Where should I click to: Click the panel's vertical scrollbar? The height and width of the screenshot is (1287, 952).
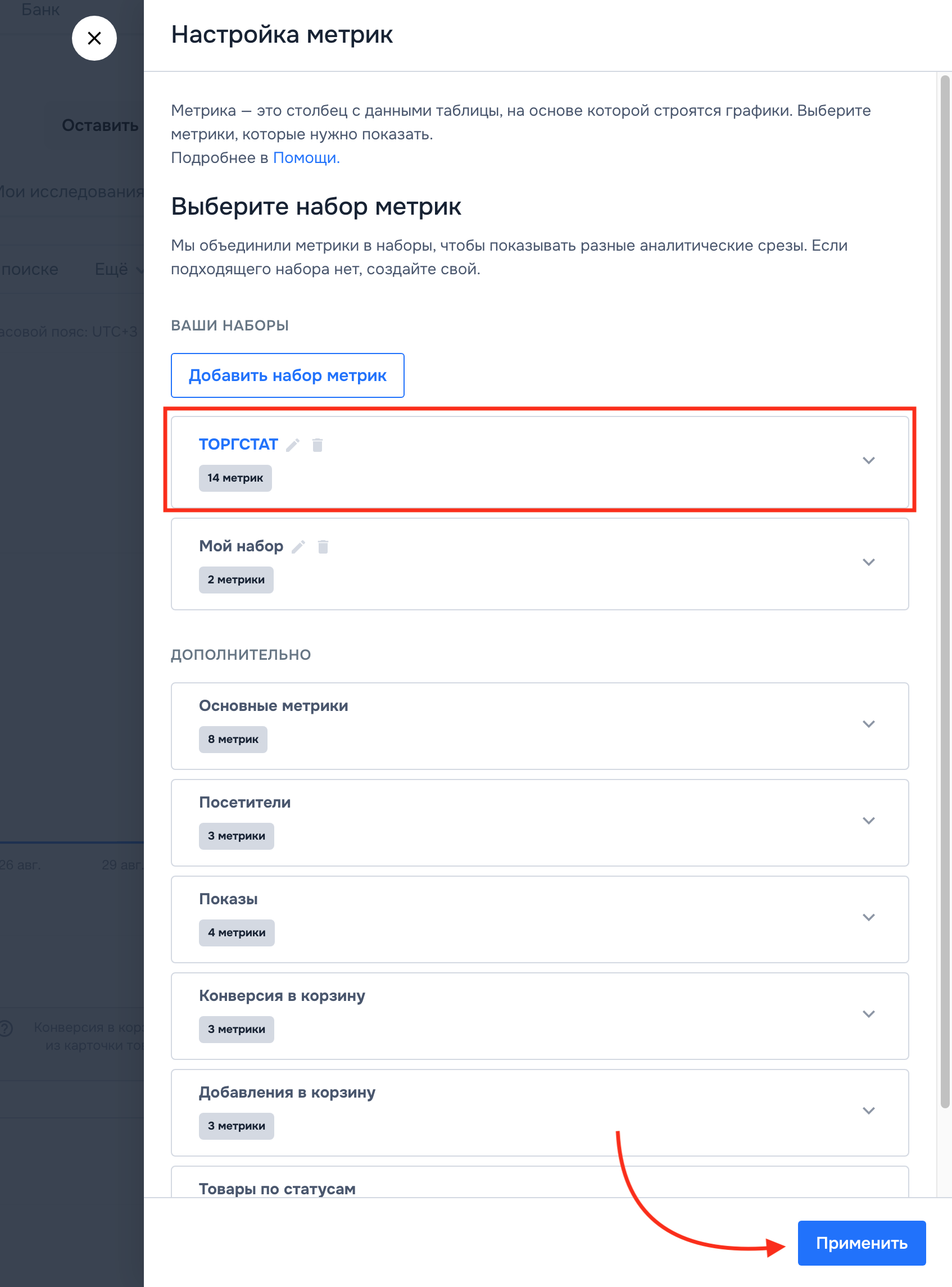pos(945,577)
